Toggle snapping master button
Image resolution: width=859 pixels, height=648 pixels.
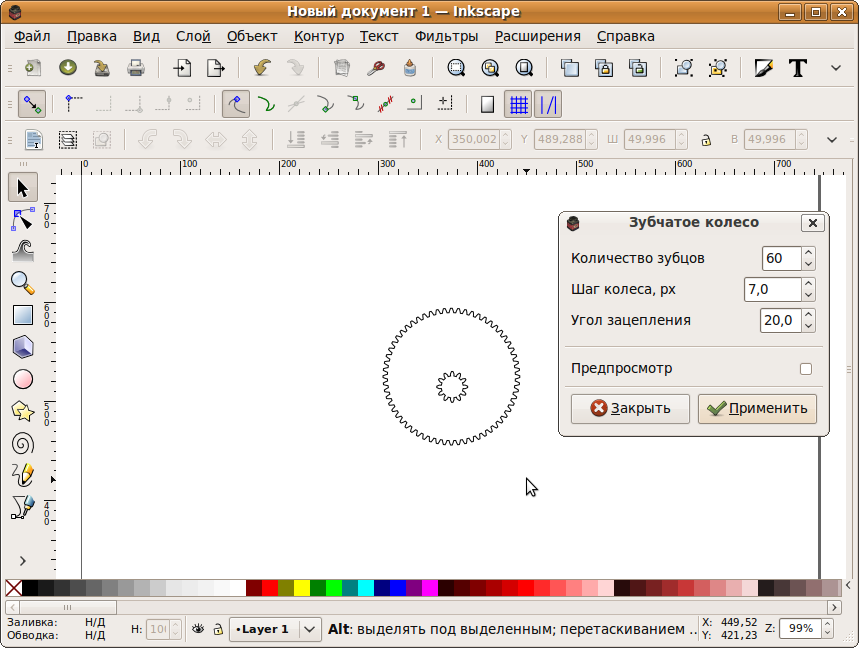point(32,104)
